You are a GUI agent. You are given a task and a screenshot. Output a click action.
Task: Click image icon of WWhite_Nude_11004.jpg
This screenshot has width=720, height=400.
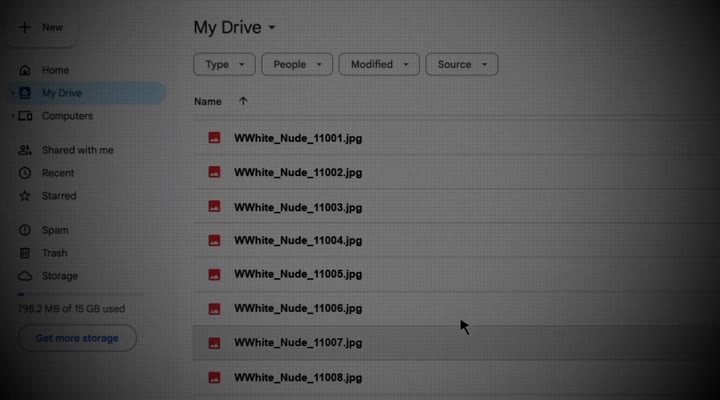tap(214, 240)
